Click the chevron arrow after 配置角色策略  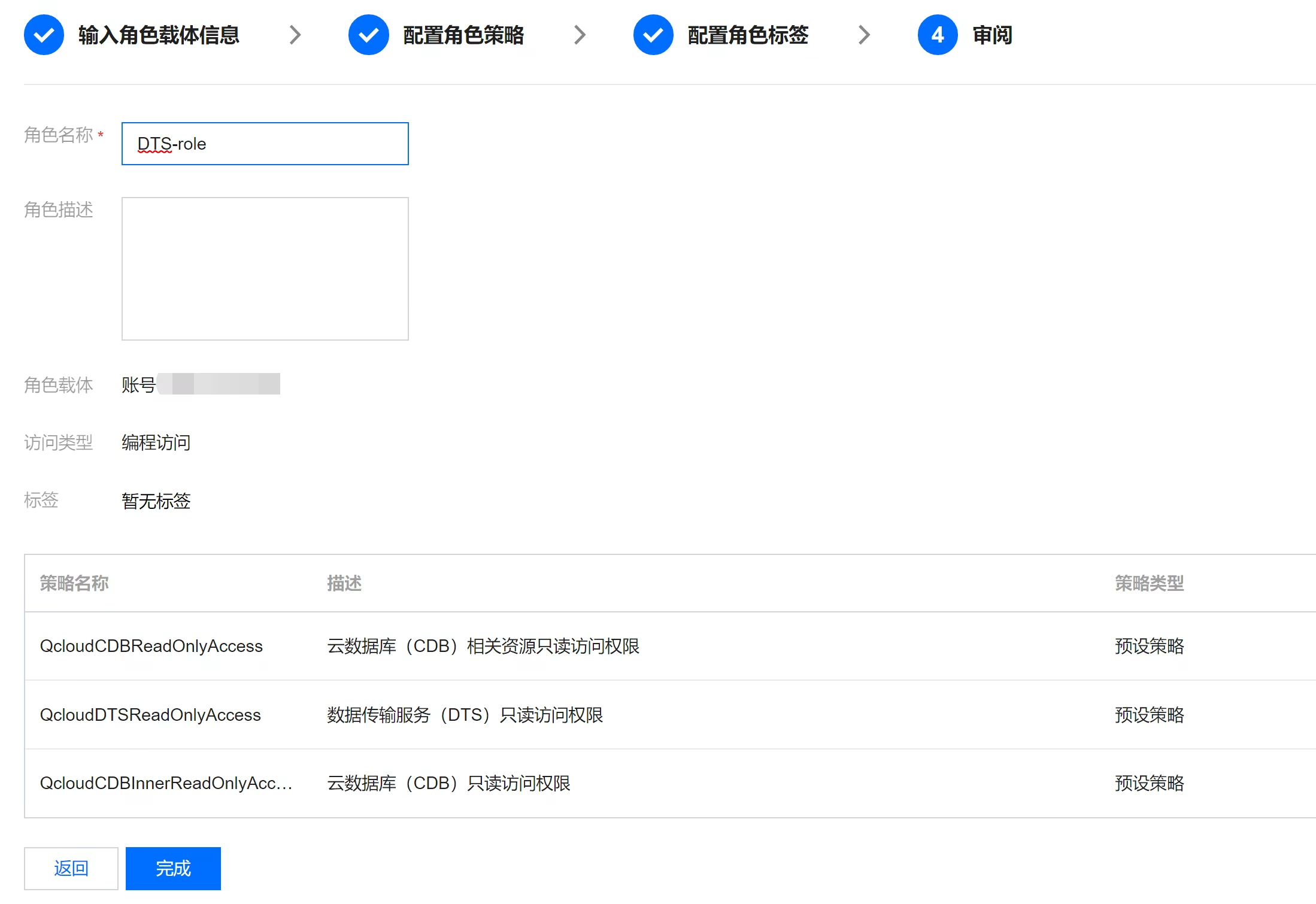580,35
